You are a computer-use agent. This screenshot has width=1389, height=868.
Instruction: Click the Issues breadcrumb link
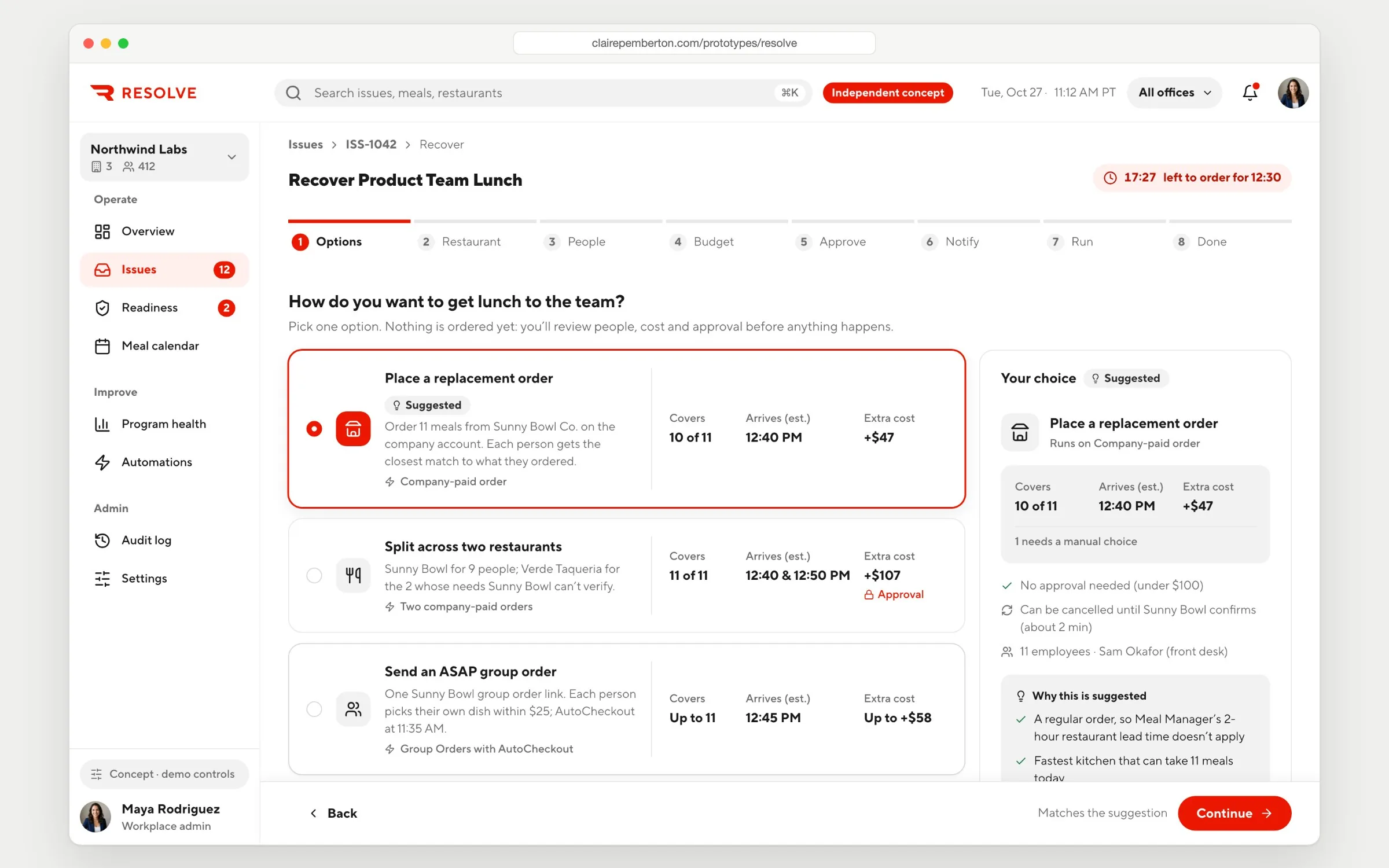click(306, 145)
